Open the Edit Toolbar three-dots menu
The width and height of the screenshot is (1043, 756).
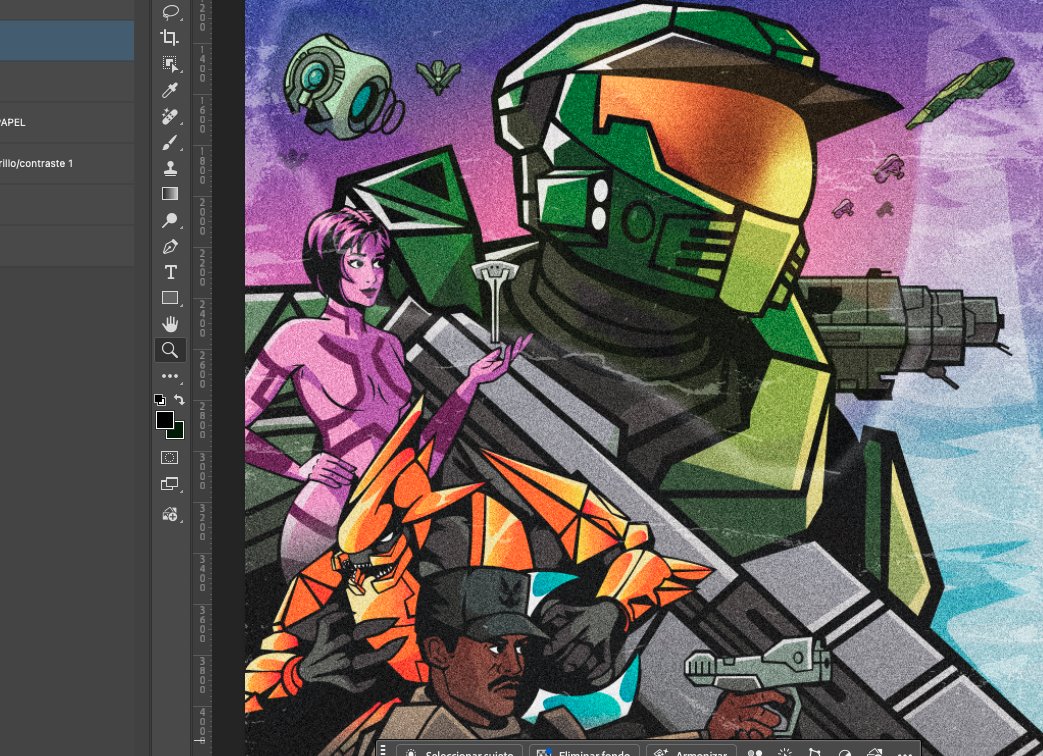(170, 376)
